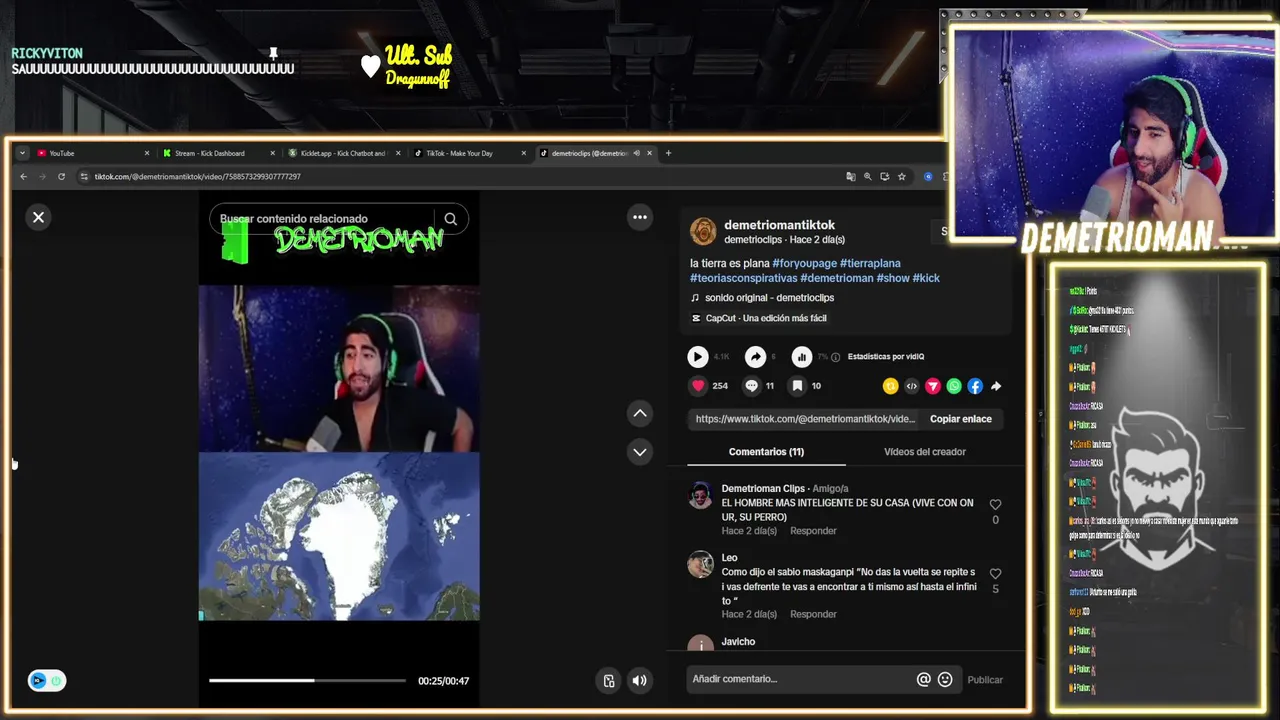Click the 'Publicar' comment button
The height and width of the screenshot is (720, 1280).
tap(985, 680)
